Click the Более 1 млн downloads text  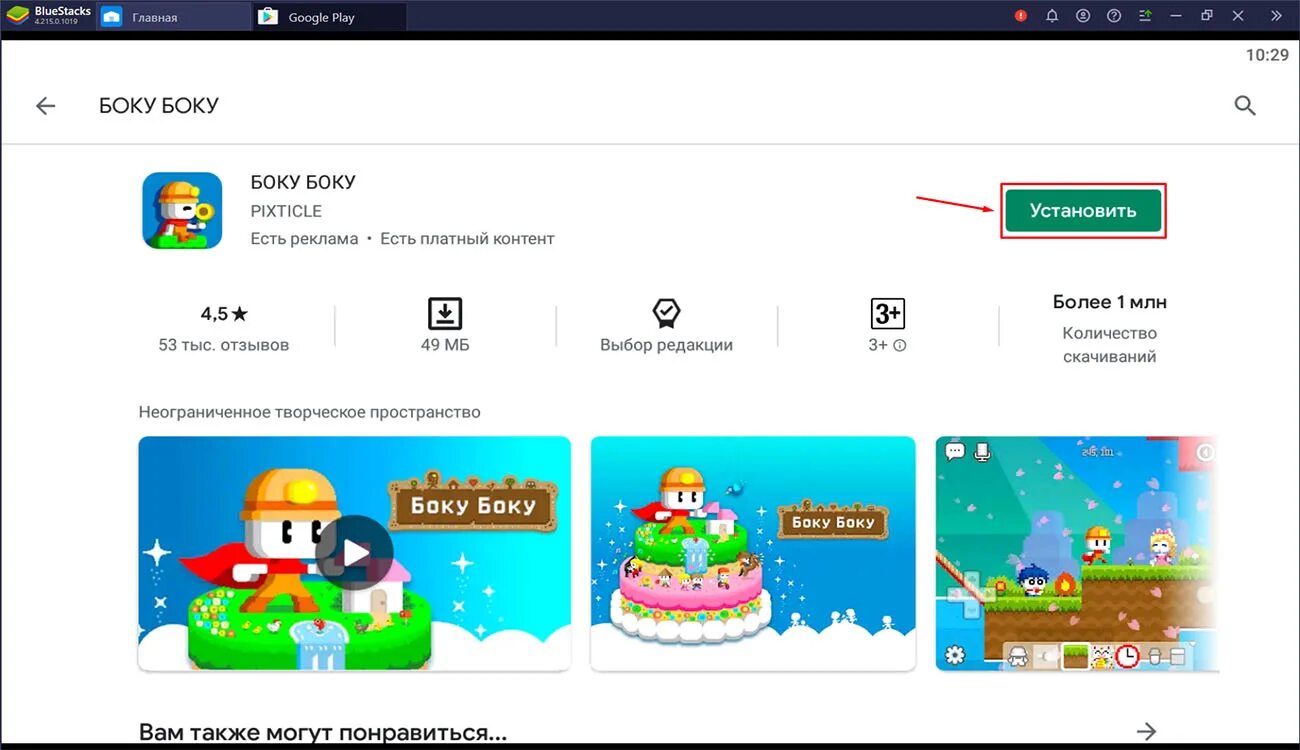tap(1110, 302)
